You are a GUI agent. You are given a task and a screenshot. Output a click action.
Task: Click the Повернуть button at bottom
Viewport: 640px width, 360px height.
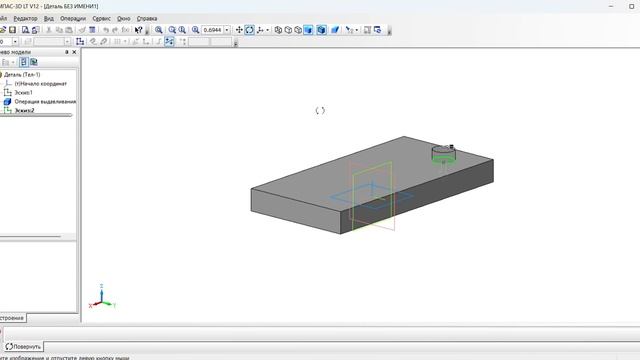pyautogui.click(x=23, y=347)
